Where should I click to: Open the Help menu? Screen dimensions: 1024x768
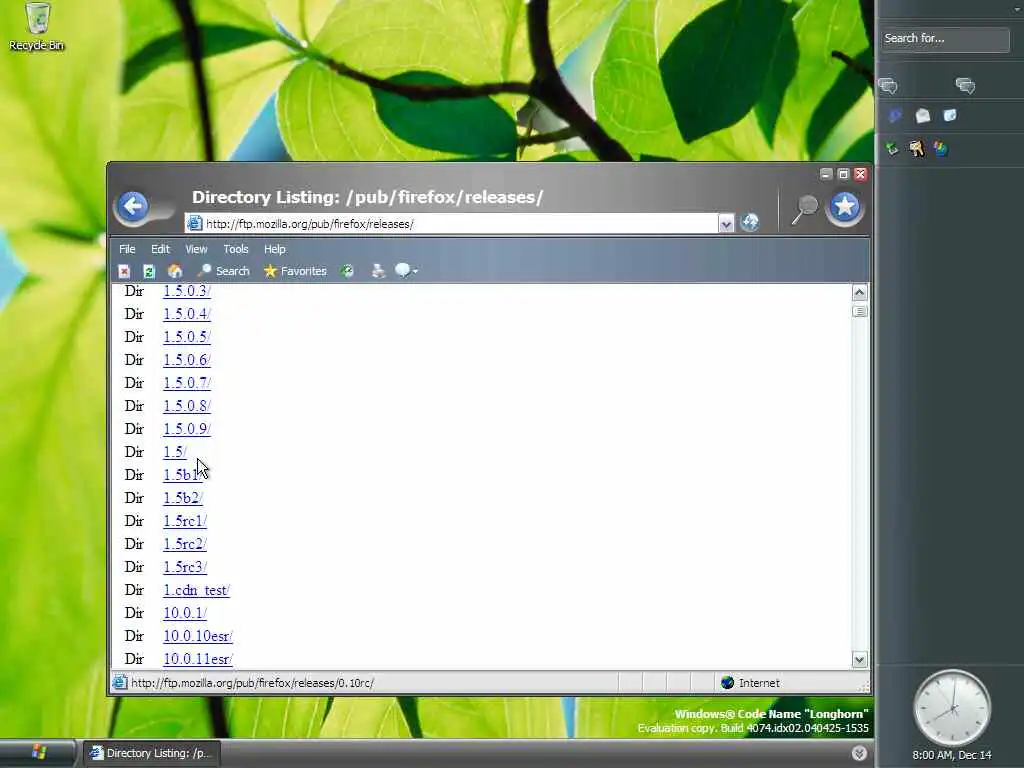click(274, 249)
